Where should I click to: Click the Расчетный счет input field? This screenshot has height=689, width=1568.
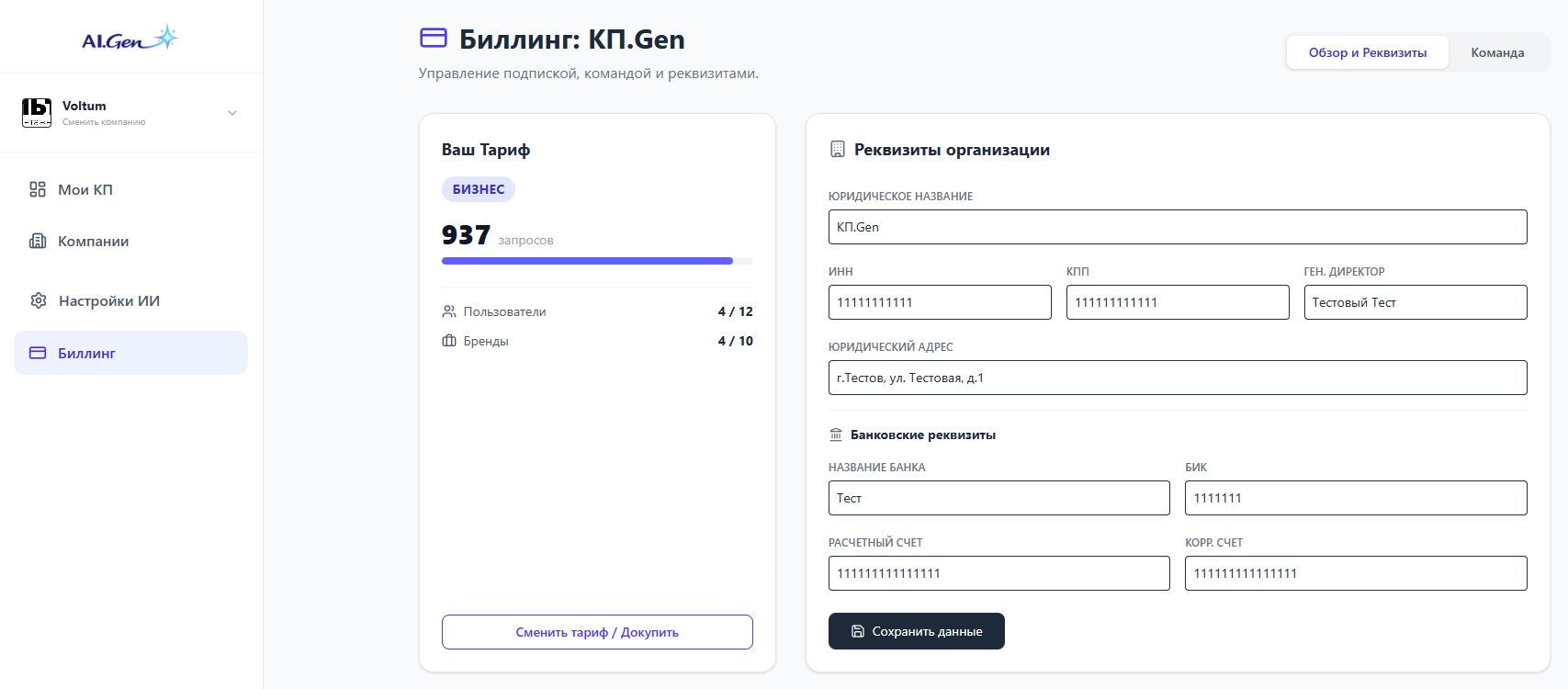[x=999, y=573]
